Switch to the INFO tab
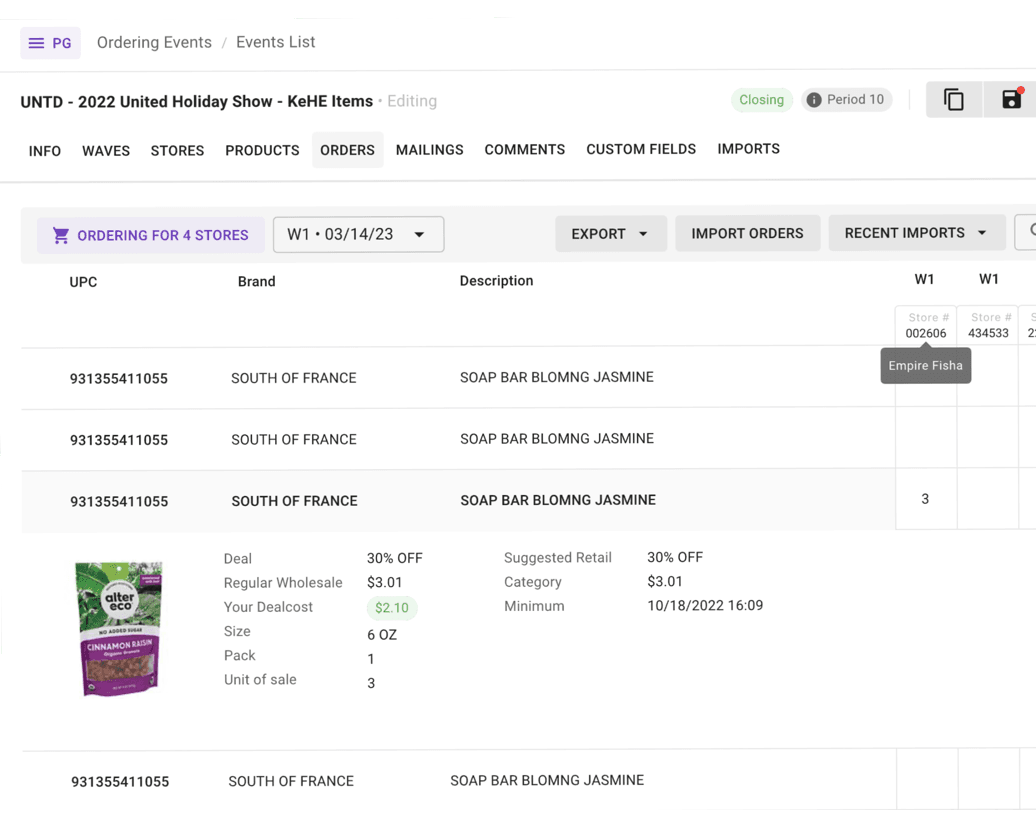The height and width of the screenshot is (828, 1036). (45, 151)
